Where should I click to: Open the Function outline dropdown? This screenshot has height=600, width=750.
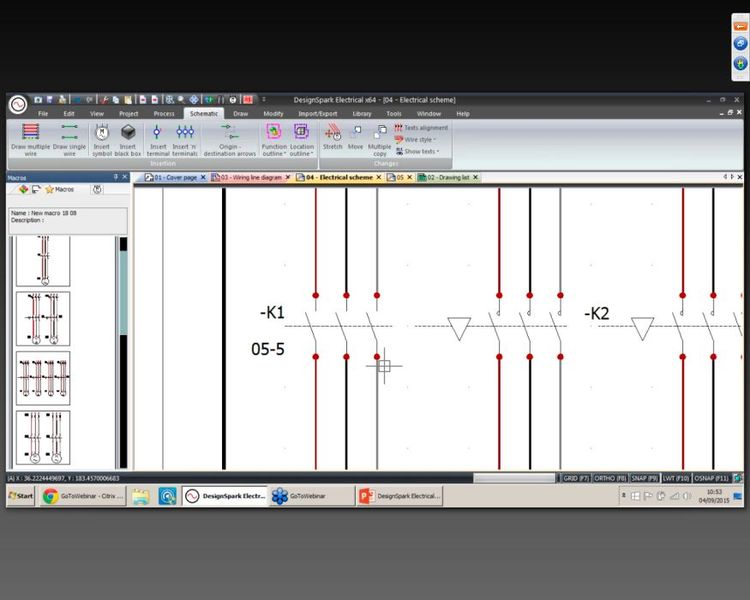click(274, 139)
